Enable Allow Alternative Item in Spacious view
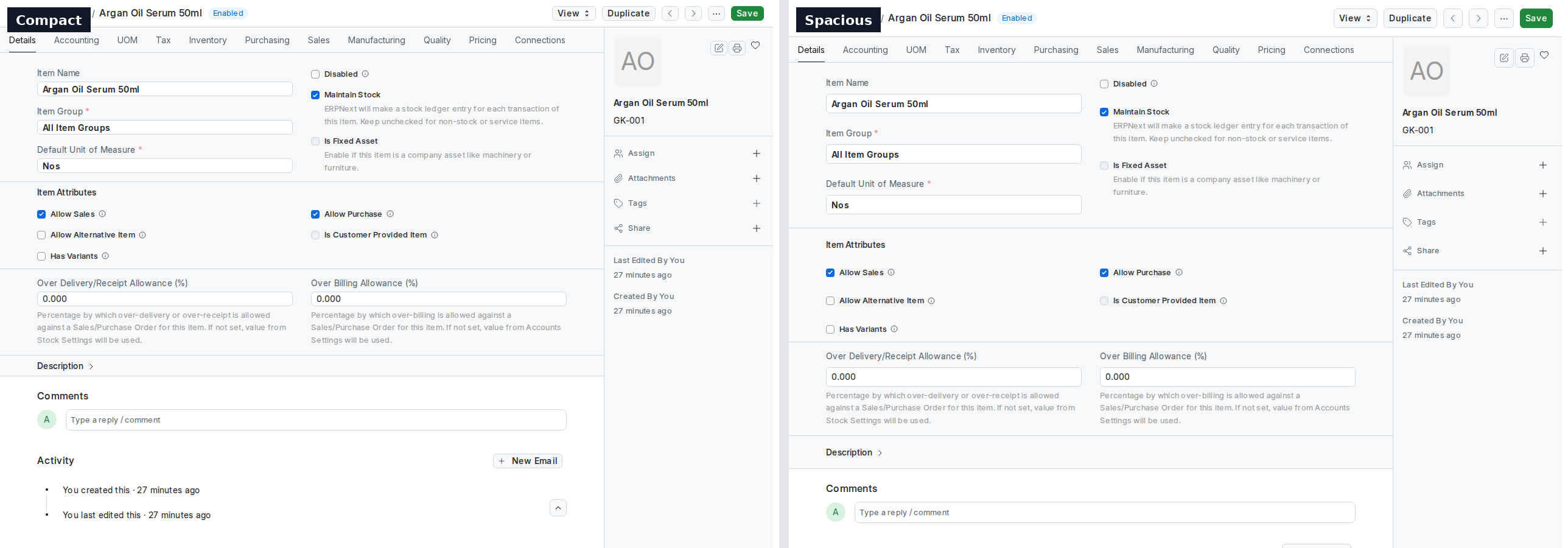 (x=830, y=301)
